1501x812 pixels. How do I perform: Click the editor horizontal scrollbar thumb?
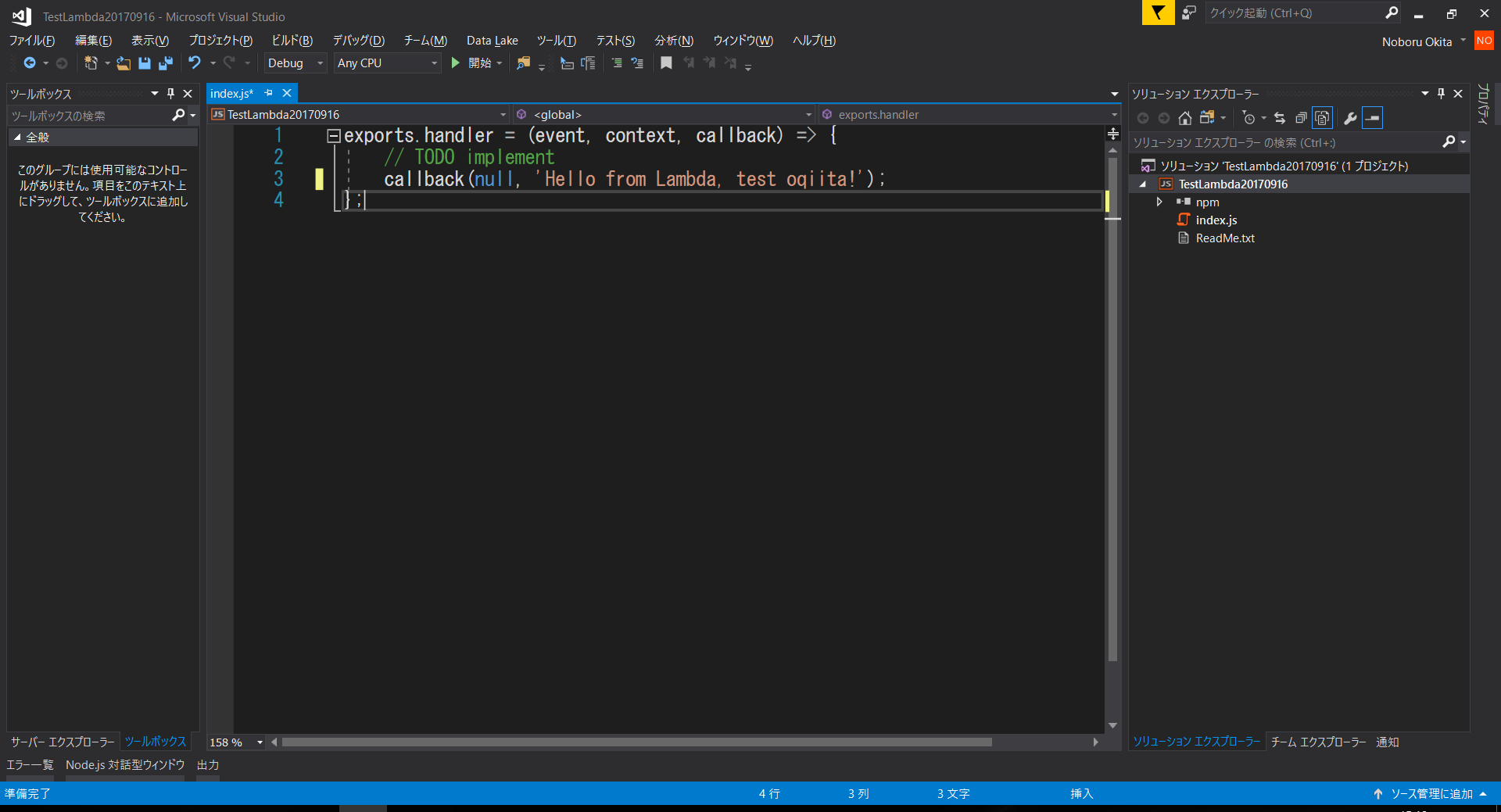[x=636, y=742]
